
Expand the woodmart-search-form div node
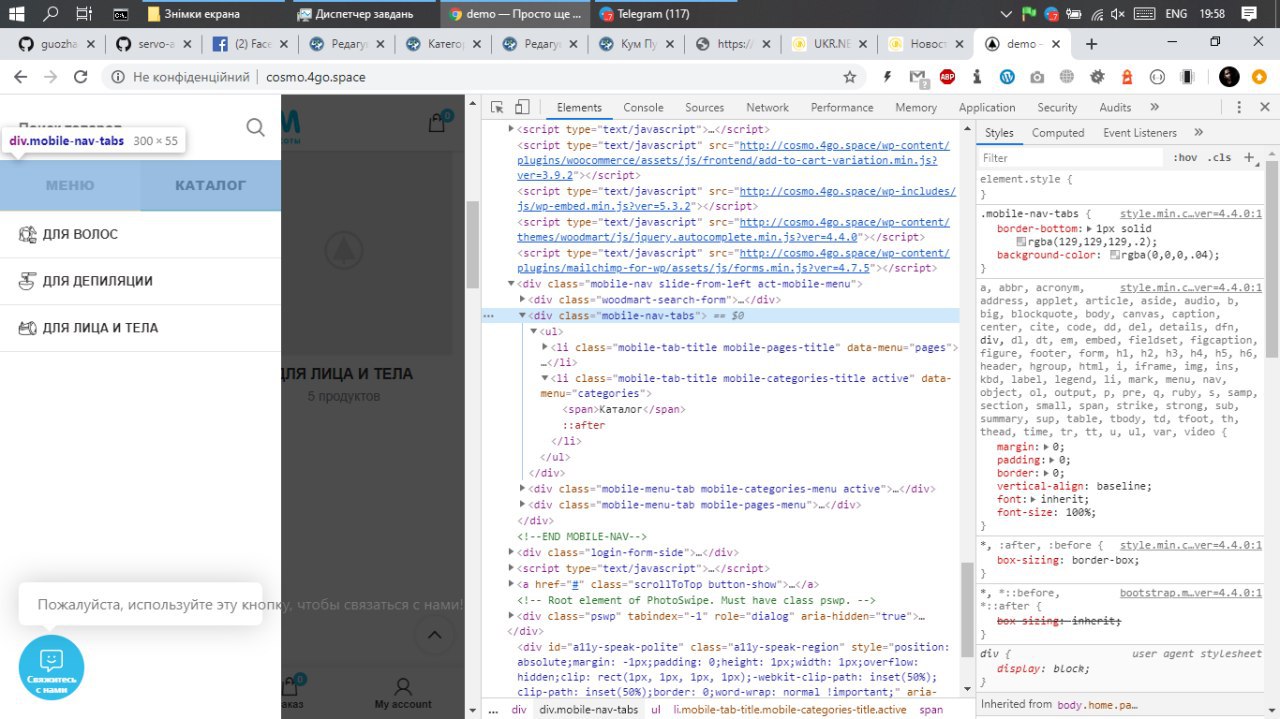(523, 300)
